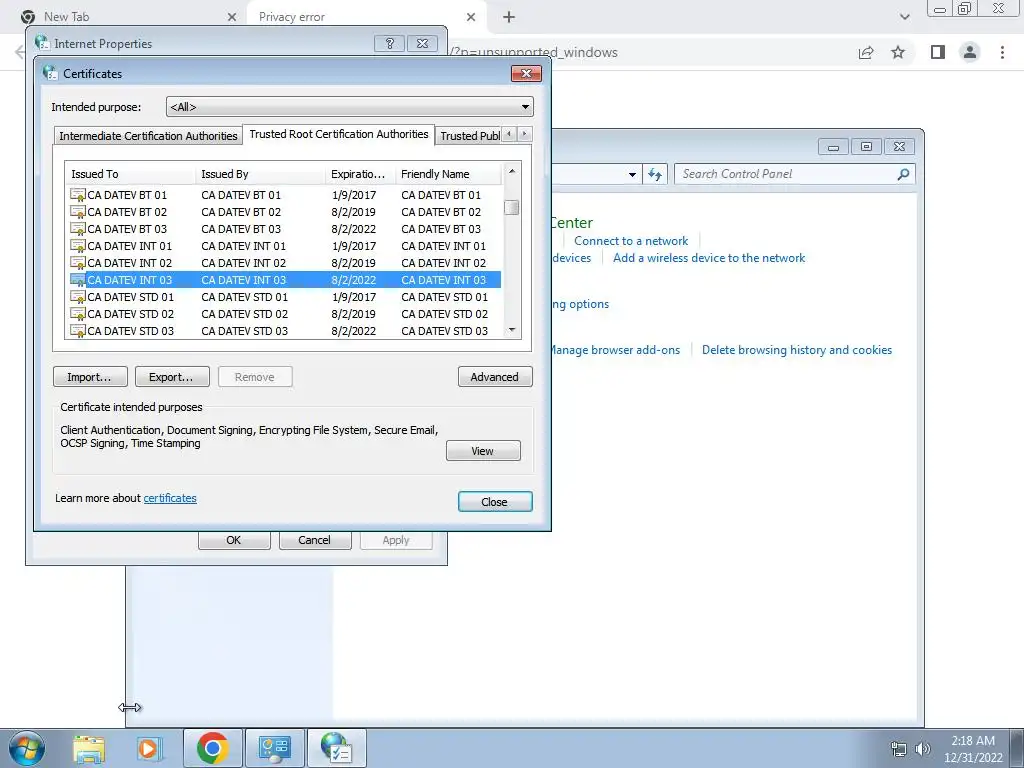Sort by the Friendly Name column header
The width and height of the screenshot is (1024, 768).
(449, 174)
